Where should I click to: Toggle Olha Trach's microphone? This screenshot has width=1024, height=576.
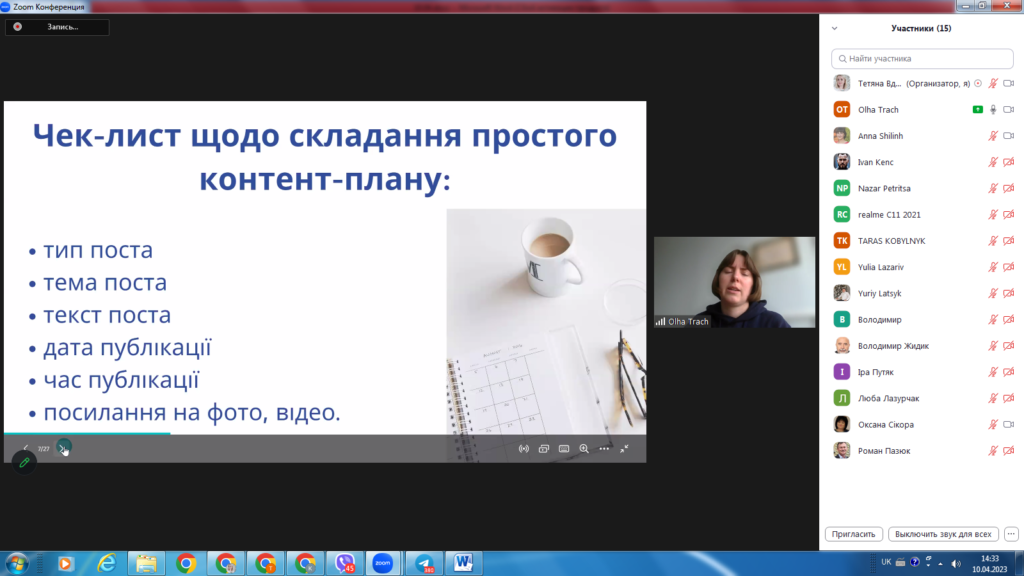click(993, 110)
